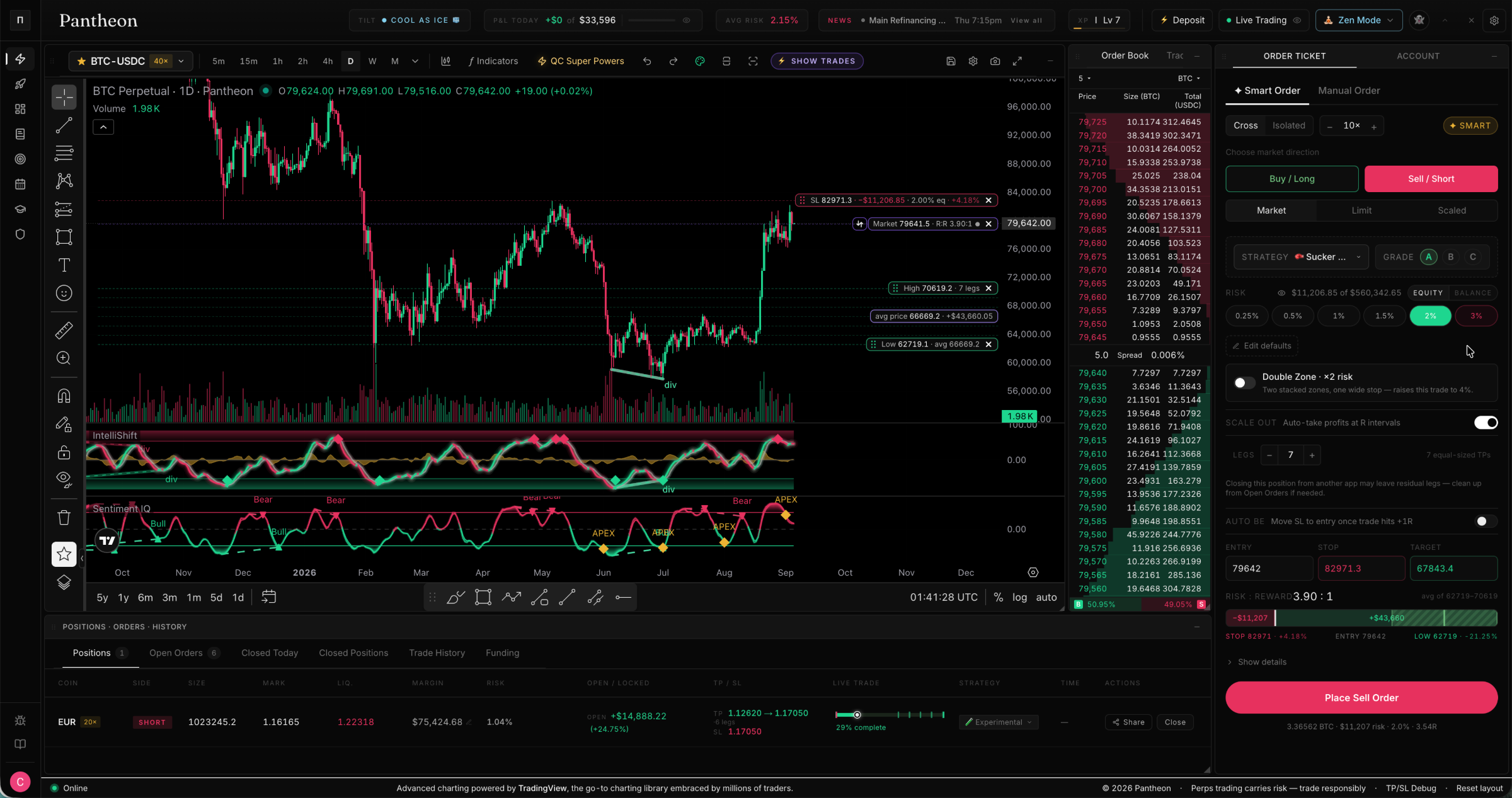This screenshot has height=798, width=1512.
Task: Remove drawings with the trash icon
Action: pyautogui.click(x=64, y=518)
